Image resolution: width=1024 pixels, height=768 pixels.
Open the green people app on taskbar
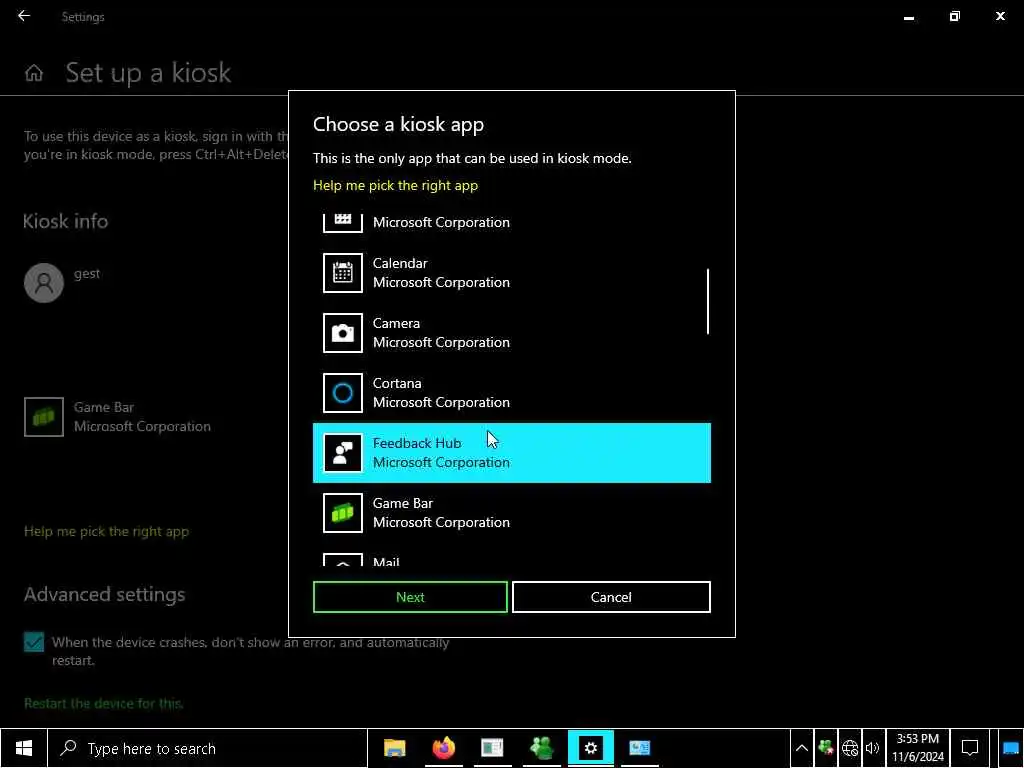[x=541, y=748]
